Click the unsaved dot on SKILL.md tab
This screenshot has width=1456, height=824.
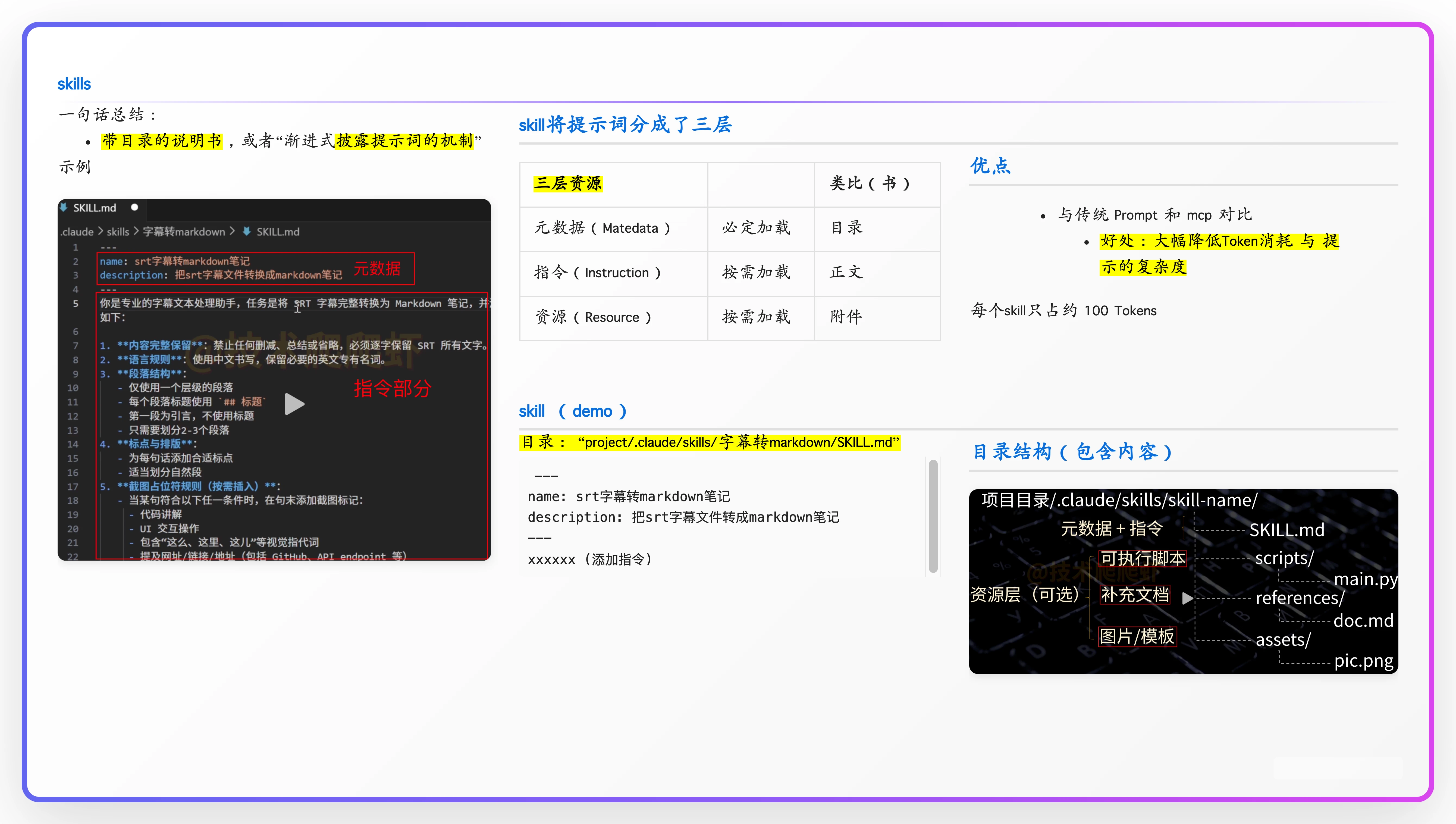[x=135, y=207]
